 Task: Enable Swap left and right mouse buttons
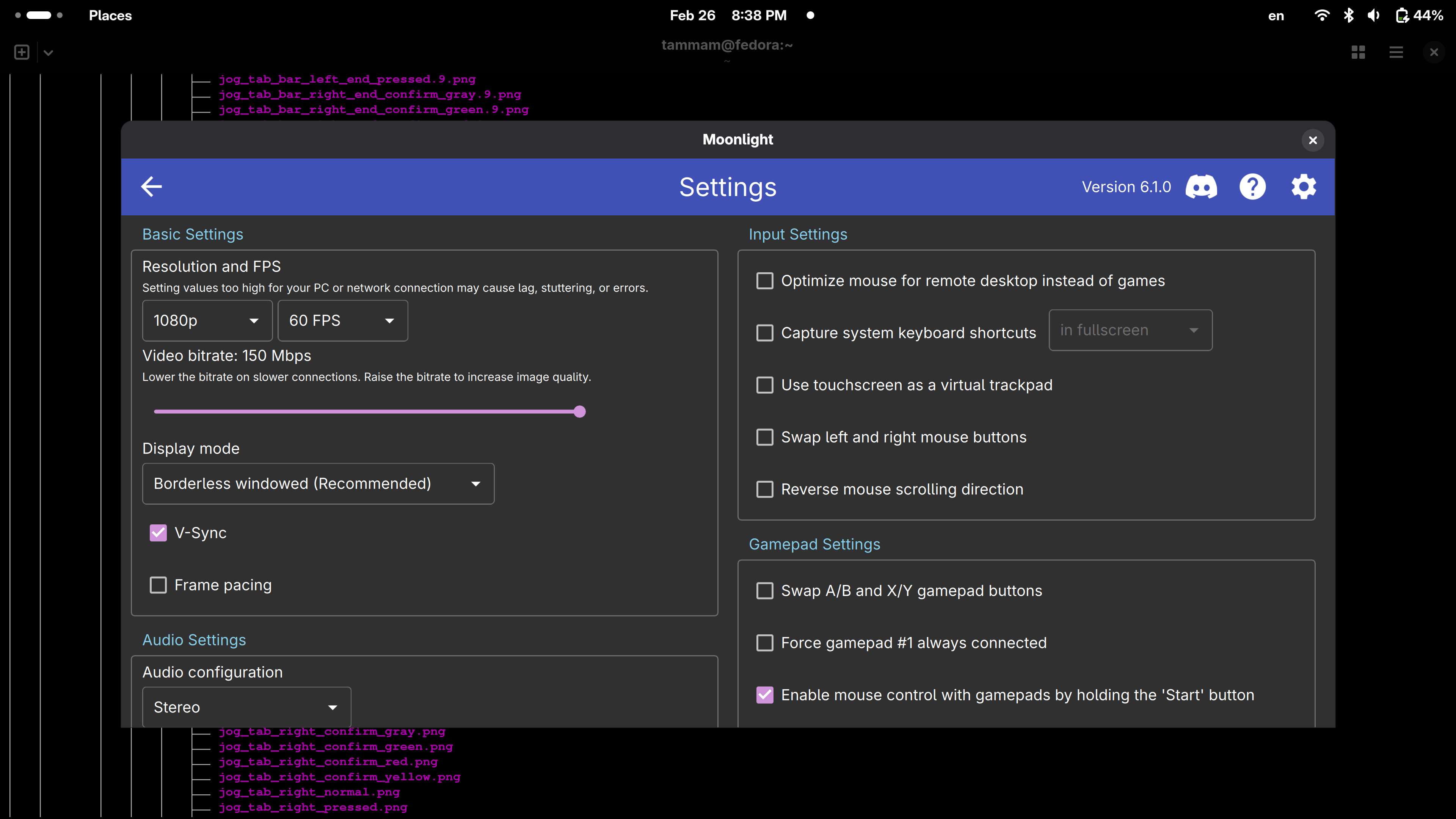click(x=765, y=437)
